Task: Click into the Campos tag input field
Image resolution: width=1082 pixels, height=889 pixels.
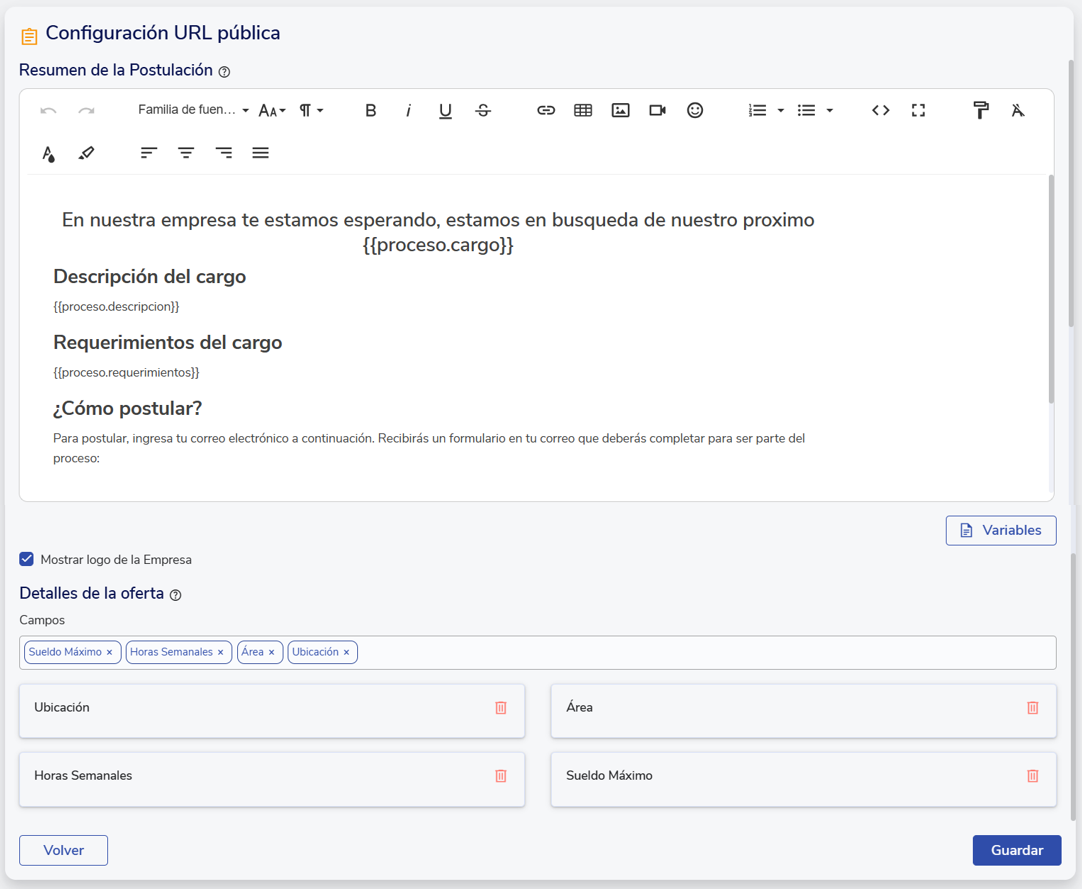Action: click(700, 653)
